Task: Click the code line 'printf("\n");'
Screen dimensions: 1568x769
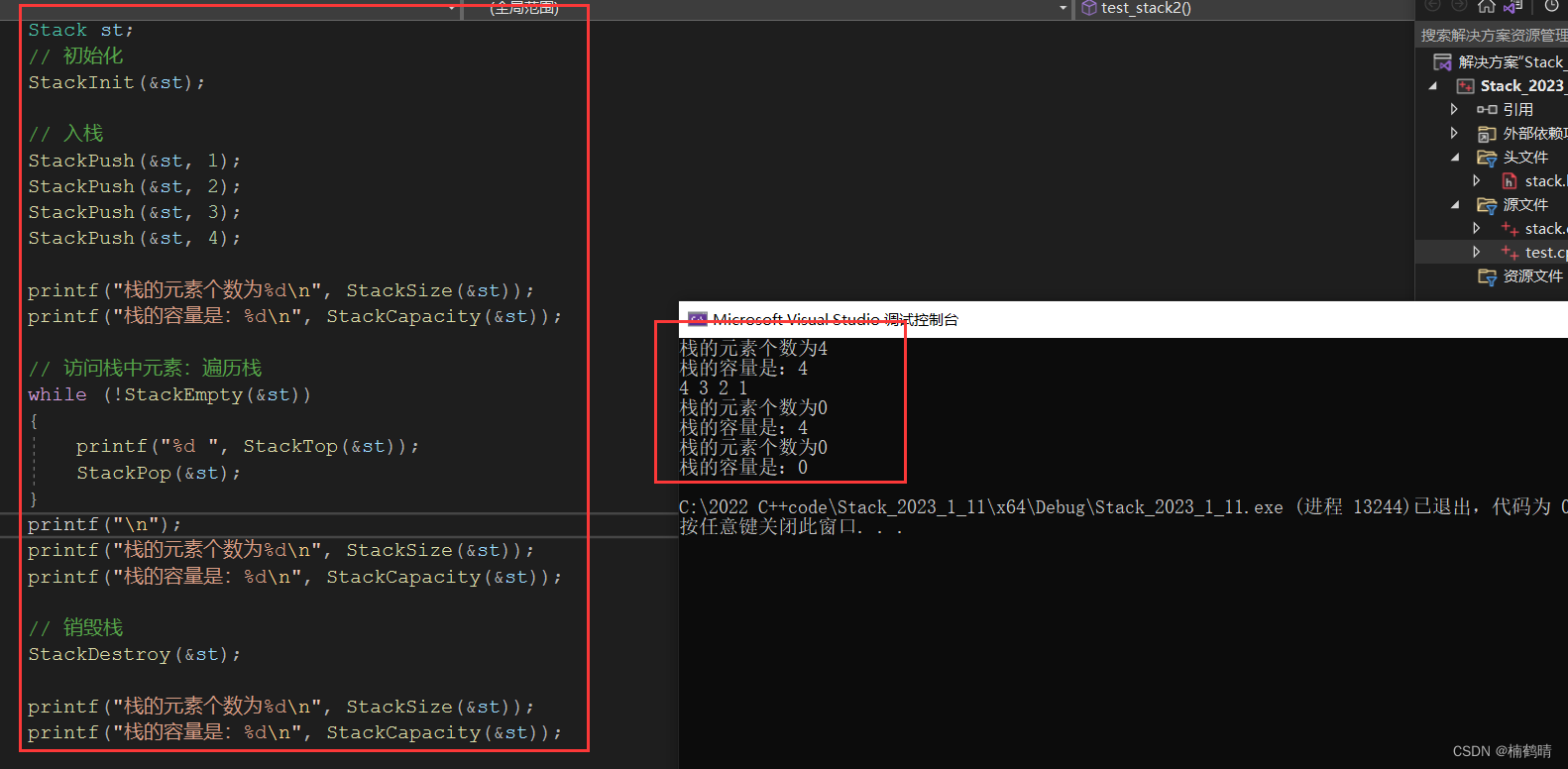Action: coord(104,525)
